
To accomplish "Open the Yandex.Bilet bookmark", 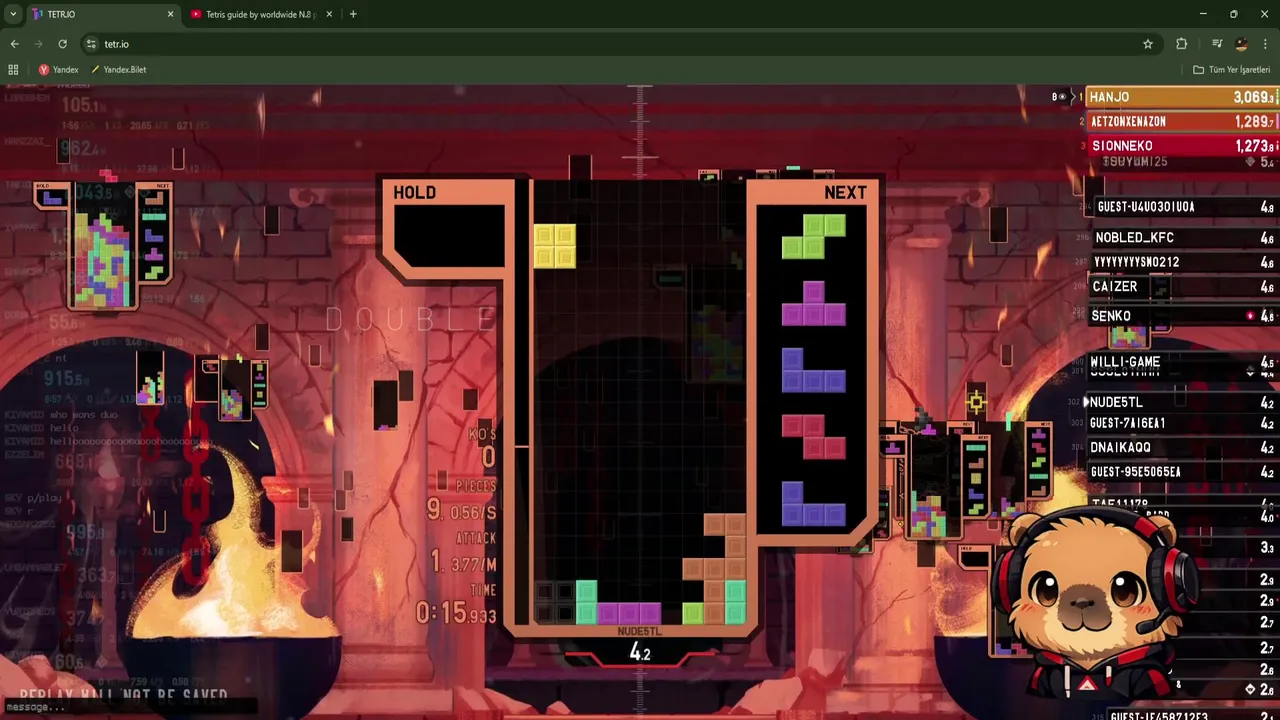I will coord(119,70).
